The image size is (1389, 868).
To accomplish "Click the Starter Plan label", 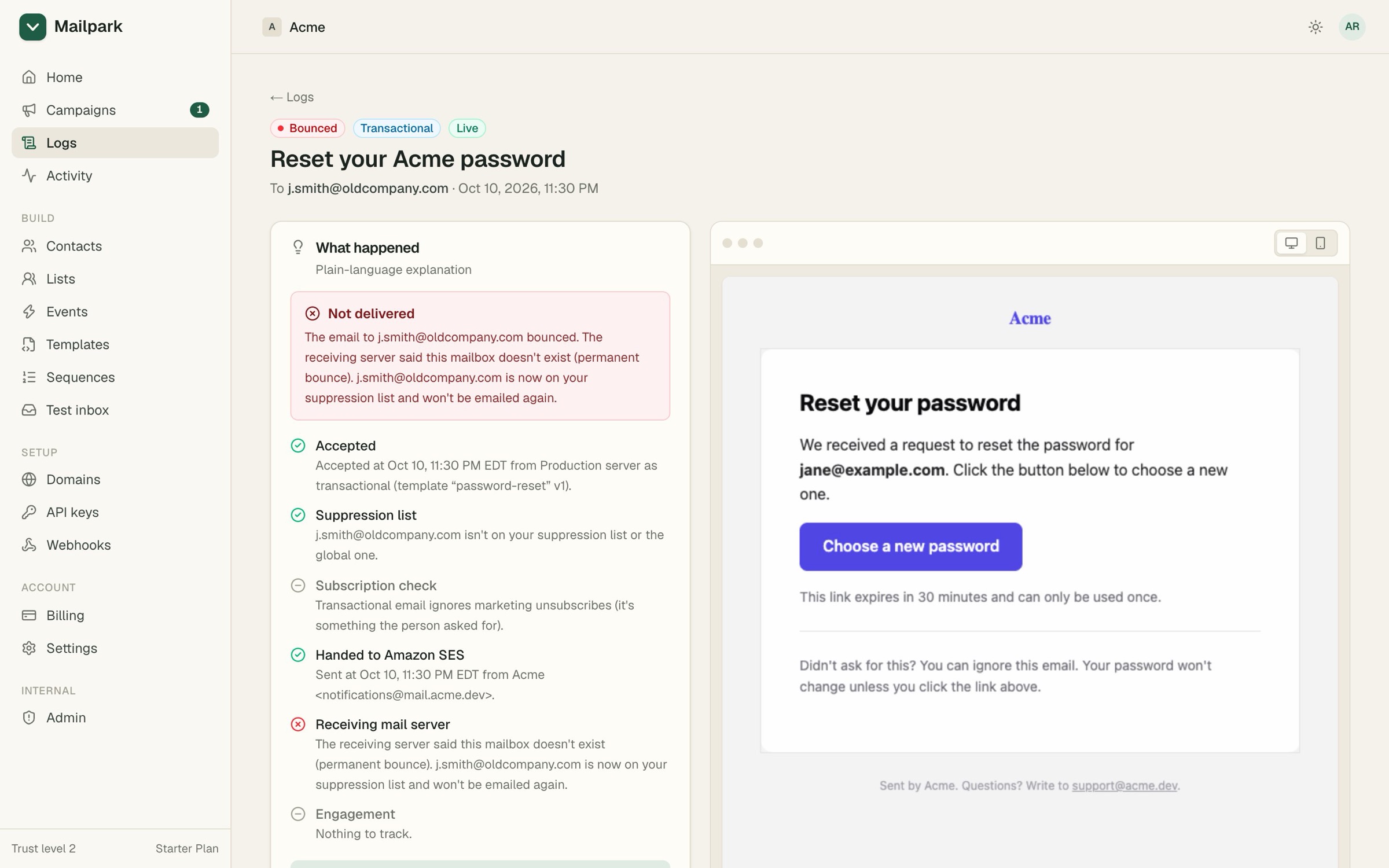I will tap(187, 849).
